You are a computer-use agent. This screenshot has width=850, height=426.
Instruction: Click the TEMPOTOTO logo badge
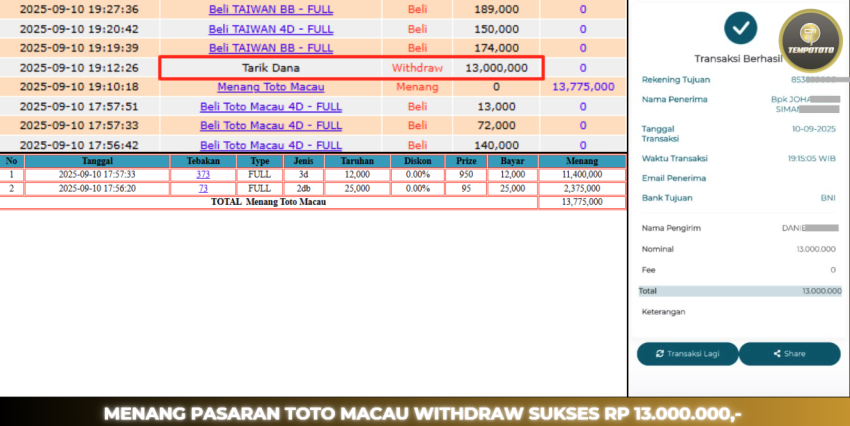tap(810, 41)
